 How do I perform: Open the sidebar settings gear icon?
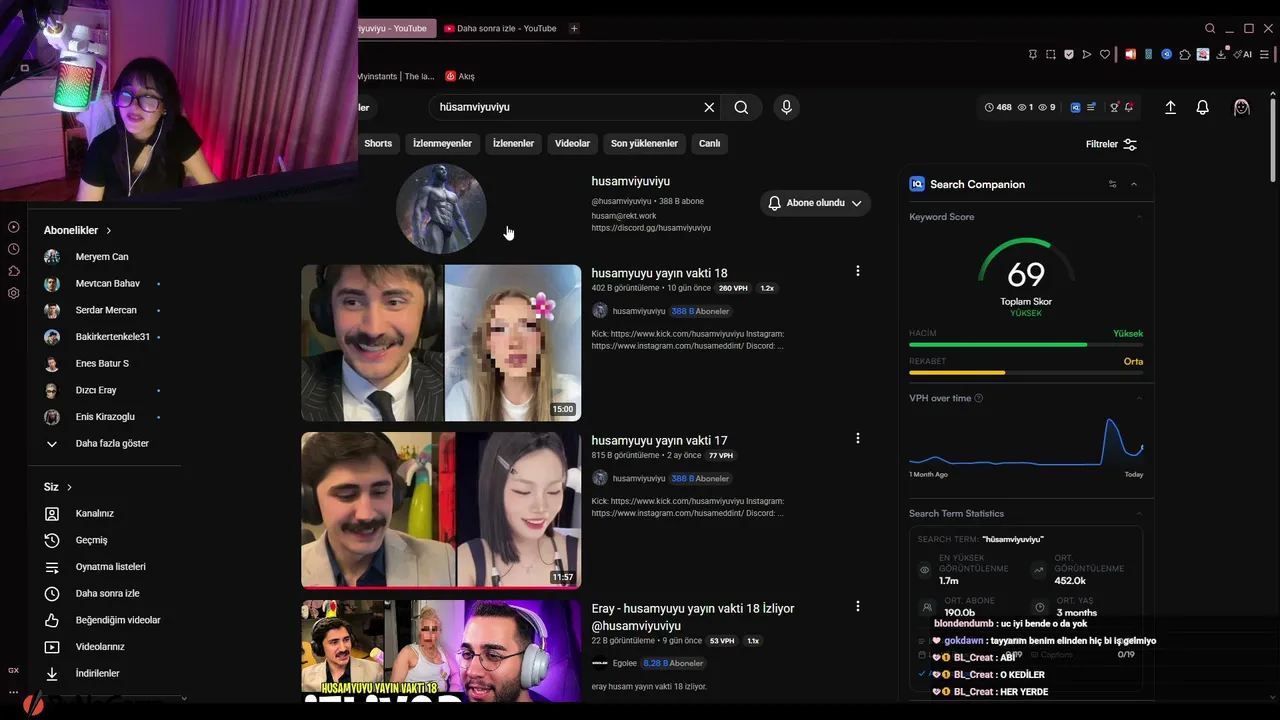coord(14,293)
